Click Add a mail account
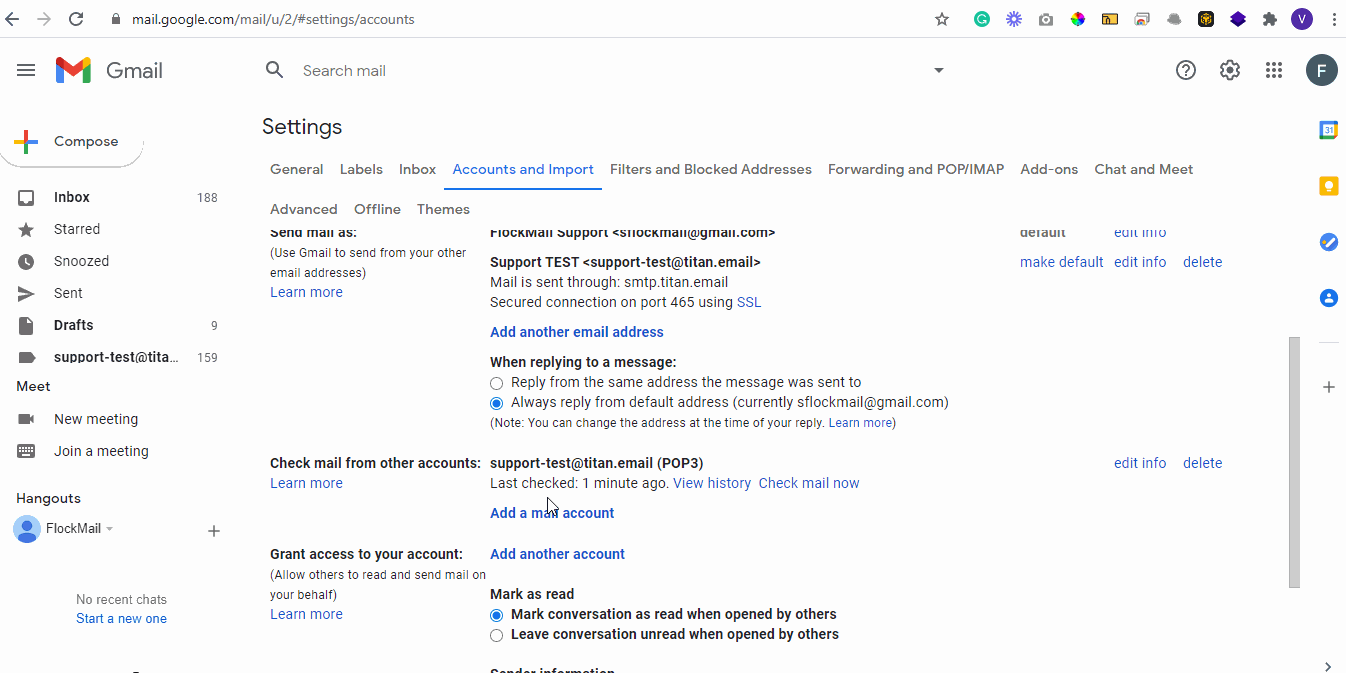The width and height of the screenshot is (1346, 673). point(552,513)
